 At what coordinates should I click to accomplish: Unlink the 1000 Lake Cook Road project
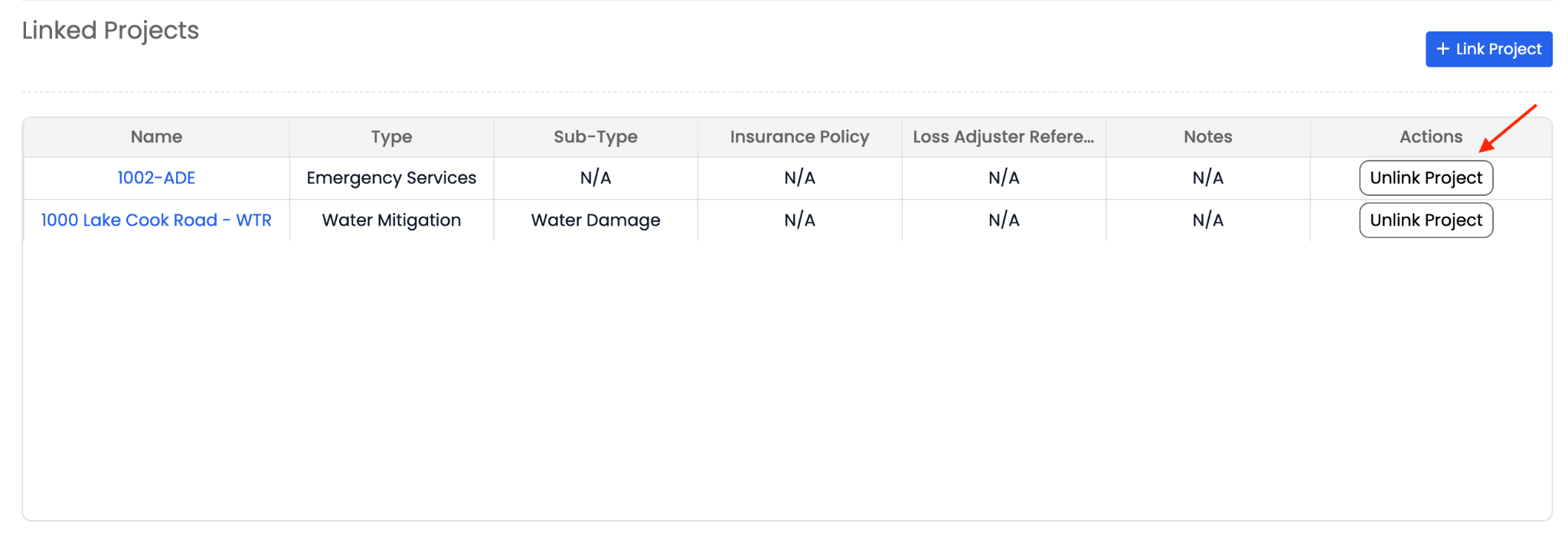(x=1426, y=220)
